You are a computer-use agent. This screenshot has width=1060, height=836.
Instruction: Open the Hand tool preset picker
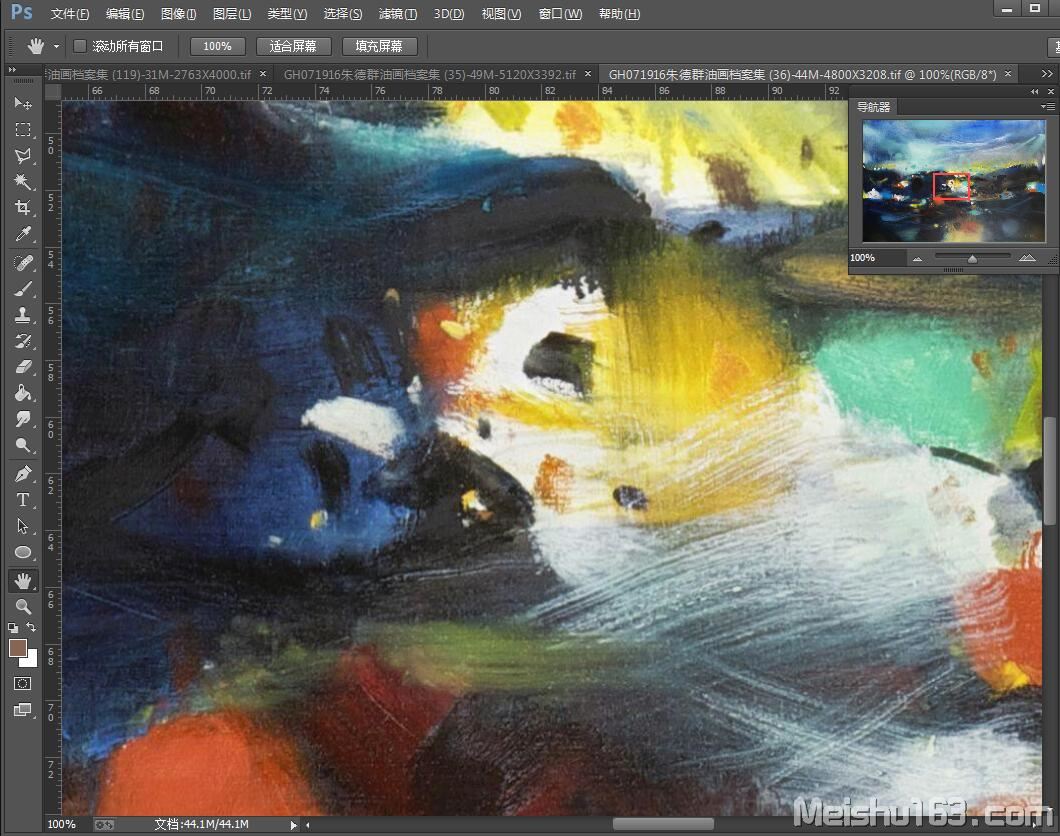click(x=56, y=47)
